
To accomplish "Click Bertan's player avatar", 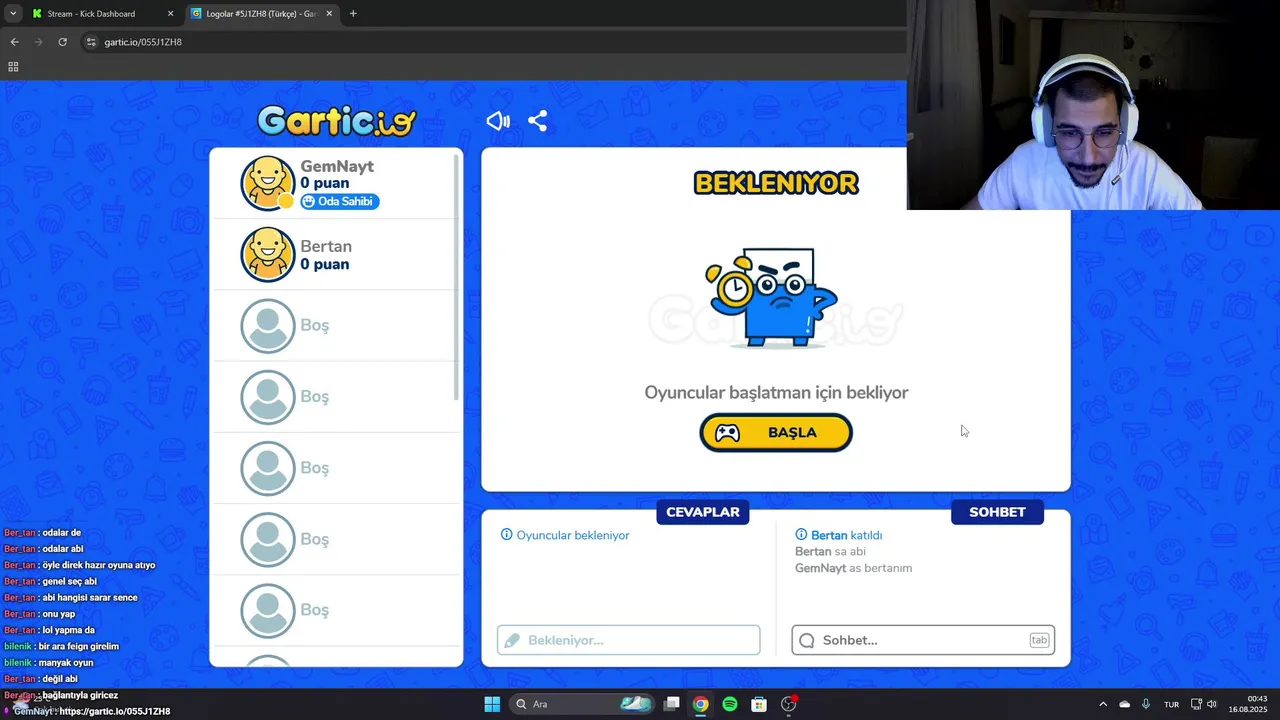I will click(268, 254).
